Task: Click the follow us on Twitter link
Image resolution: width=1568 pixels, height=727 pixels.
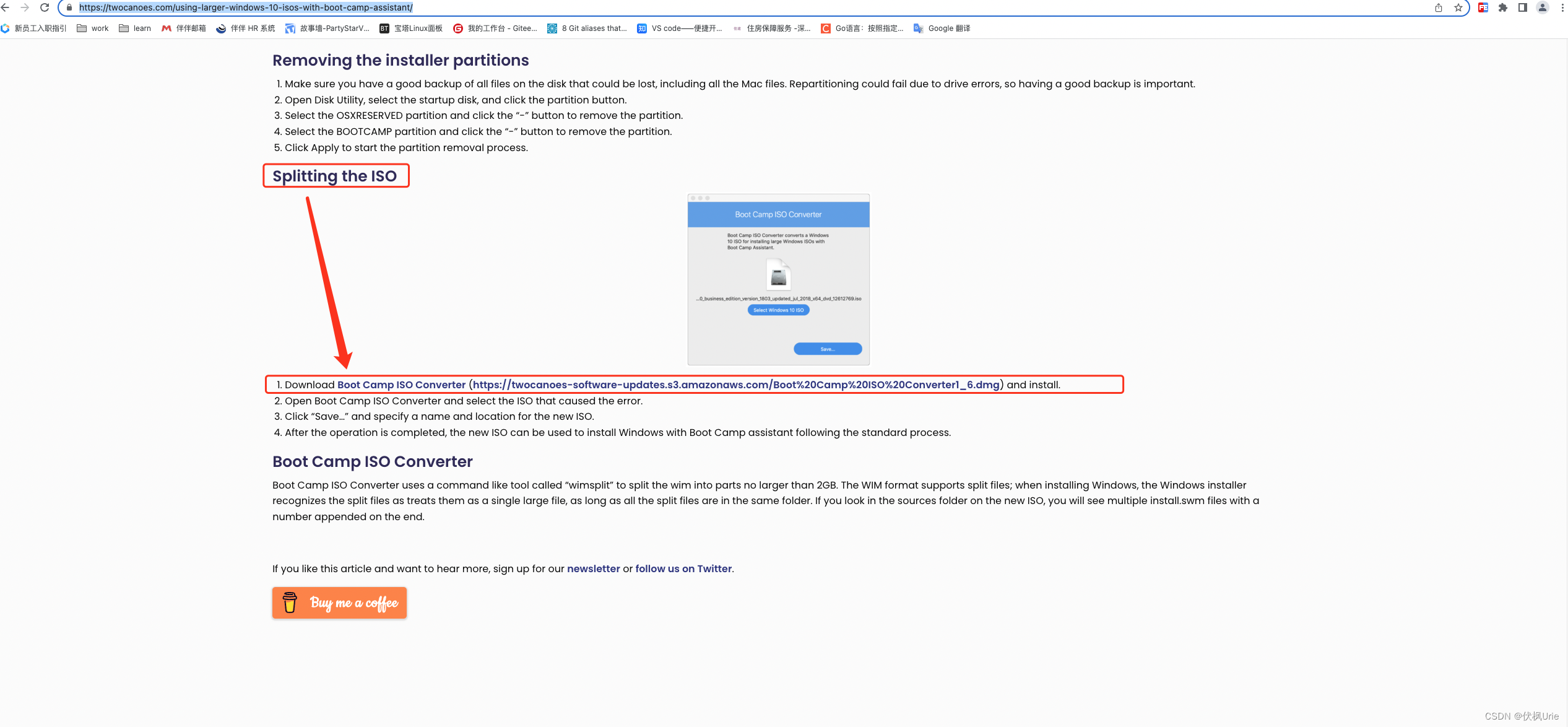Action: [x=683, y=568]
